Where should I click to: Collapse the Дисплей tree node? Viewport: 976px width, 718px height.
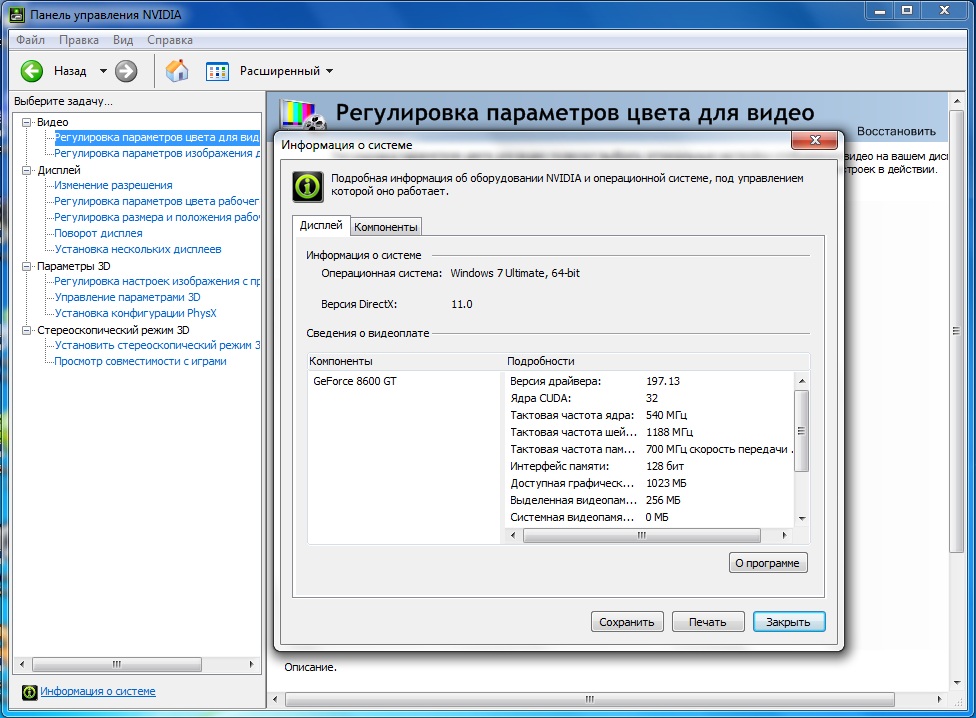pos(27,170)
